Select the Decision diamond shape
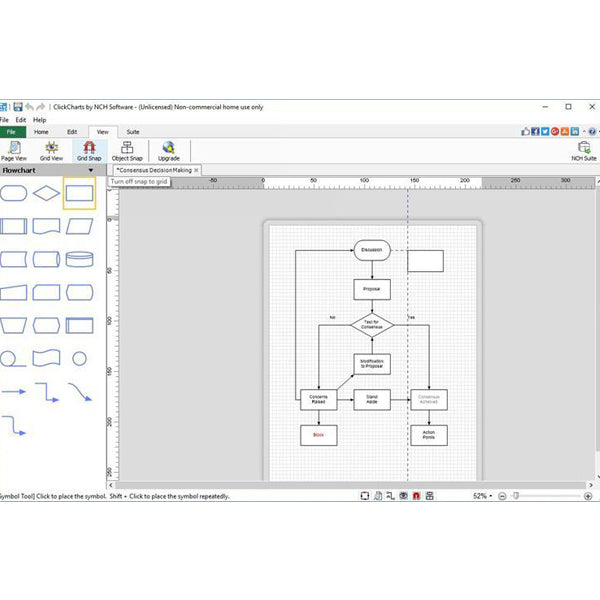 46,193
